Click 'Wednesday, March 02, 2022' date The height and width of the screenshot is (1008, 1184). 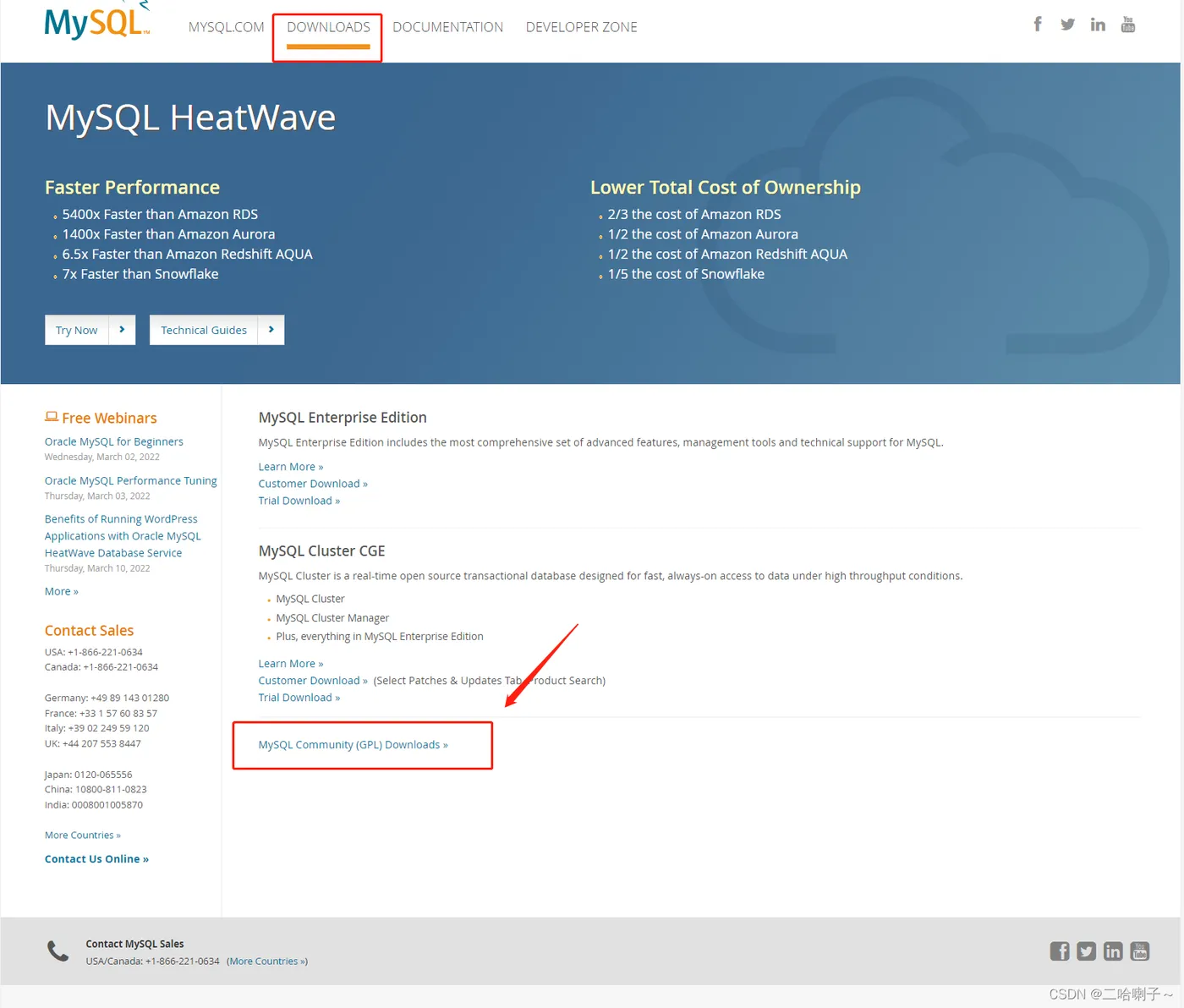(102, 457)
